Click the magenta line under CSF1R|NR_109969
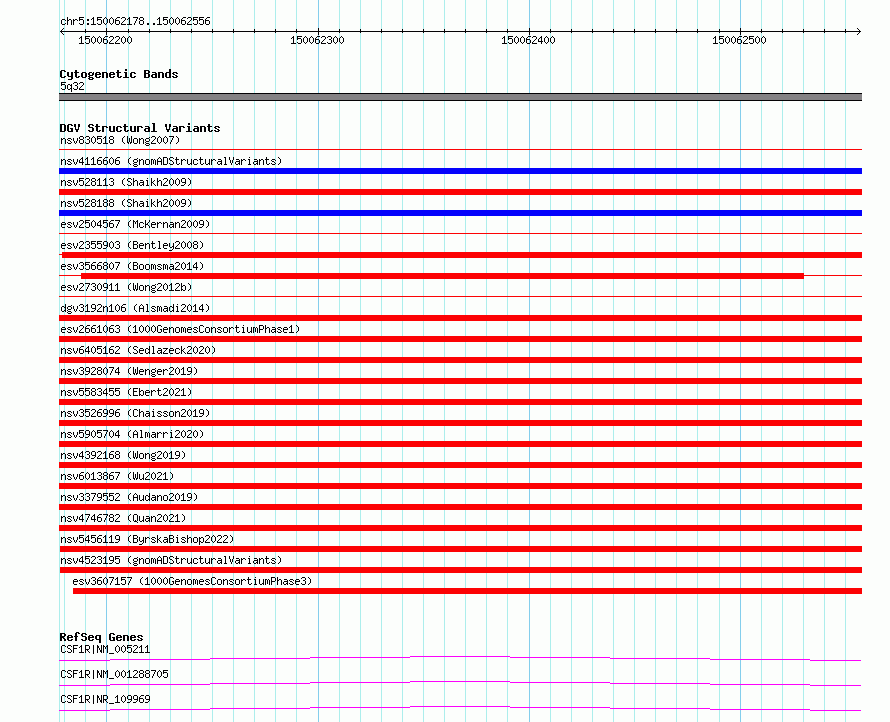Image resolution: width=890 pixels, height=722 pixels. coord(460,708)
